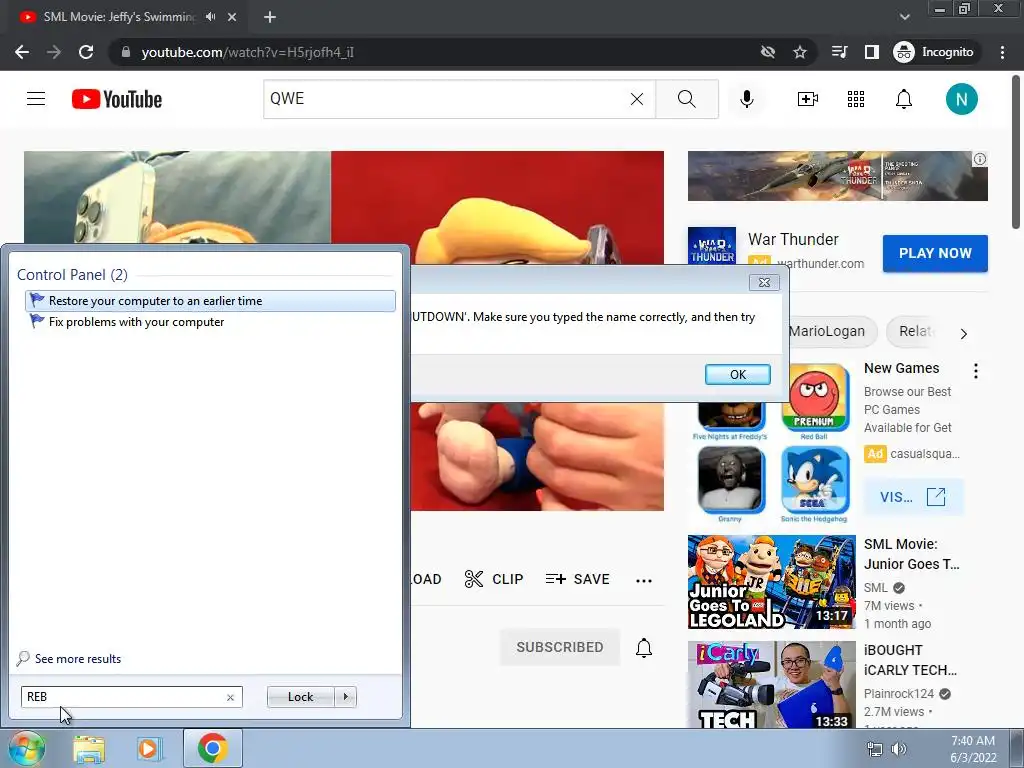The image size is (1024, 768).
Task: Click the SUBSCRIBED button
Action: pos(560,647)
